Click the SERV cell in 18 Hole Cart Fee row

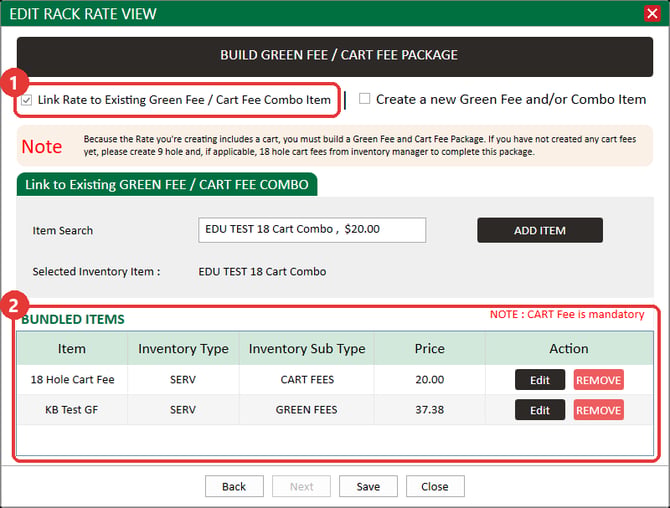point(183,379)
